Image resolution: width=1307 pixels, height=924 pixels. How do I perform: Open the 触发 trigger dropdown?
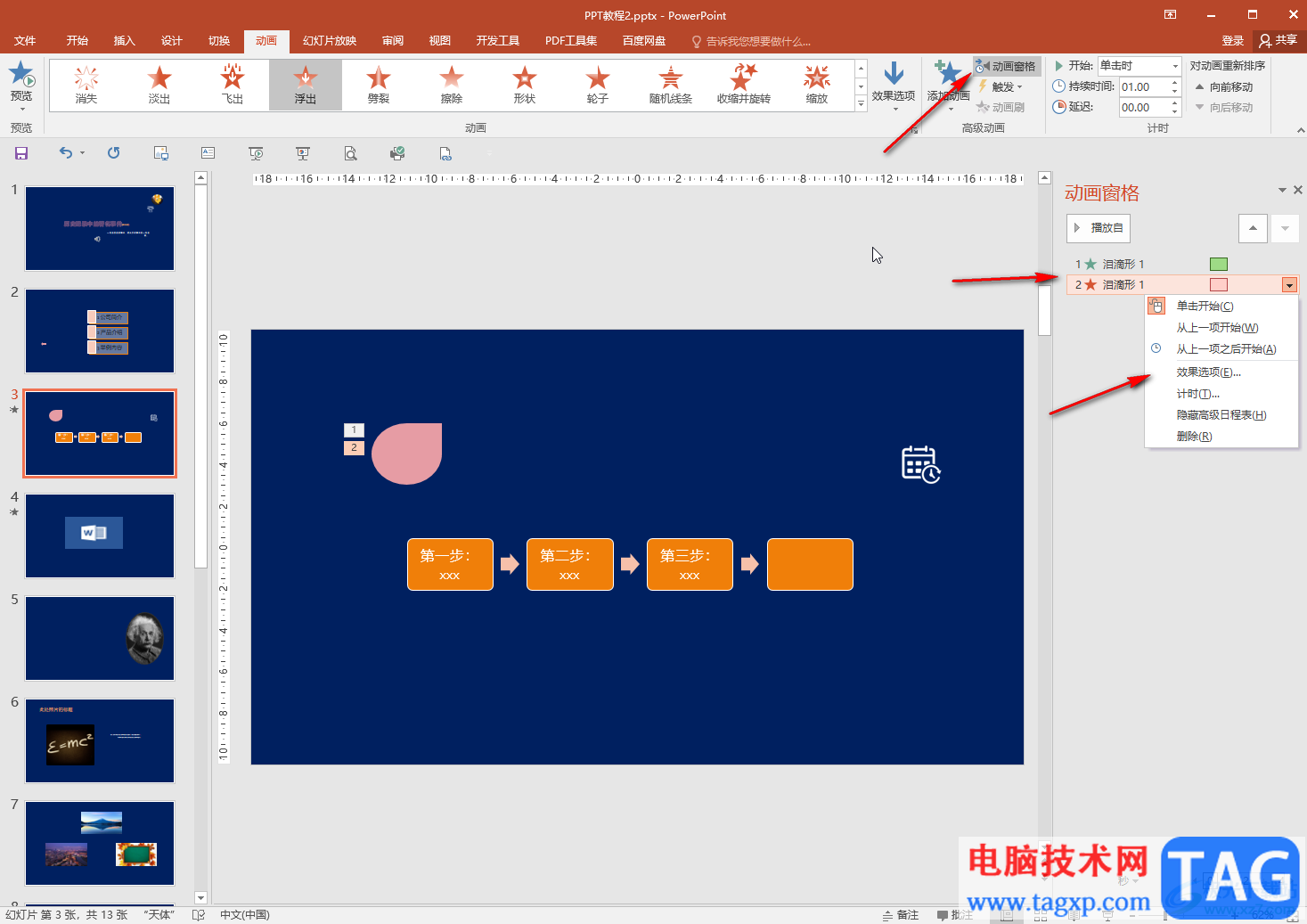(x=1001, y=86)
